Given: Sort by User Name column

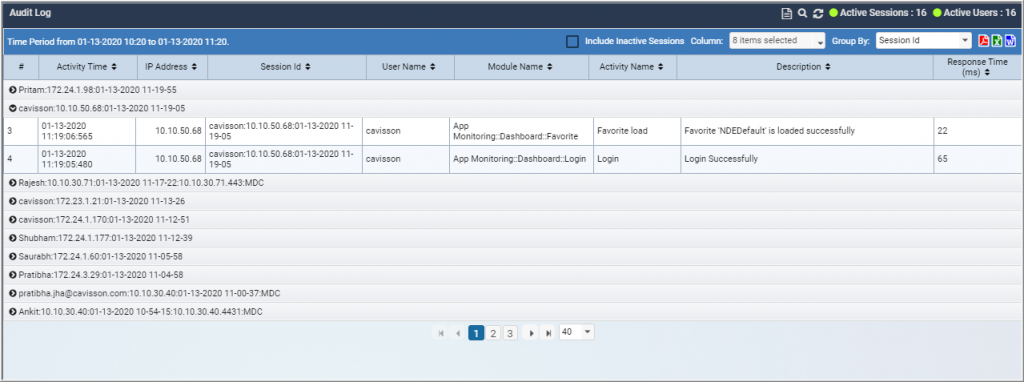Looking at the screenshot, I should click(409, 67).
